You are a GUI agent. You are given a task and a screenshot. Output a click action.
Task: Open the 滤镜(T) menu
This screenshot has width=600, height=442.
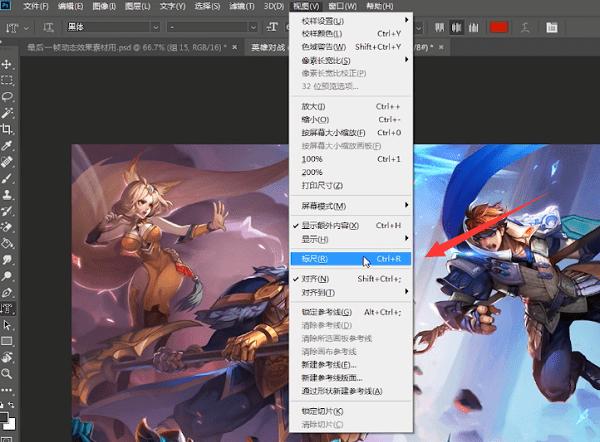tap(241, 6)
